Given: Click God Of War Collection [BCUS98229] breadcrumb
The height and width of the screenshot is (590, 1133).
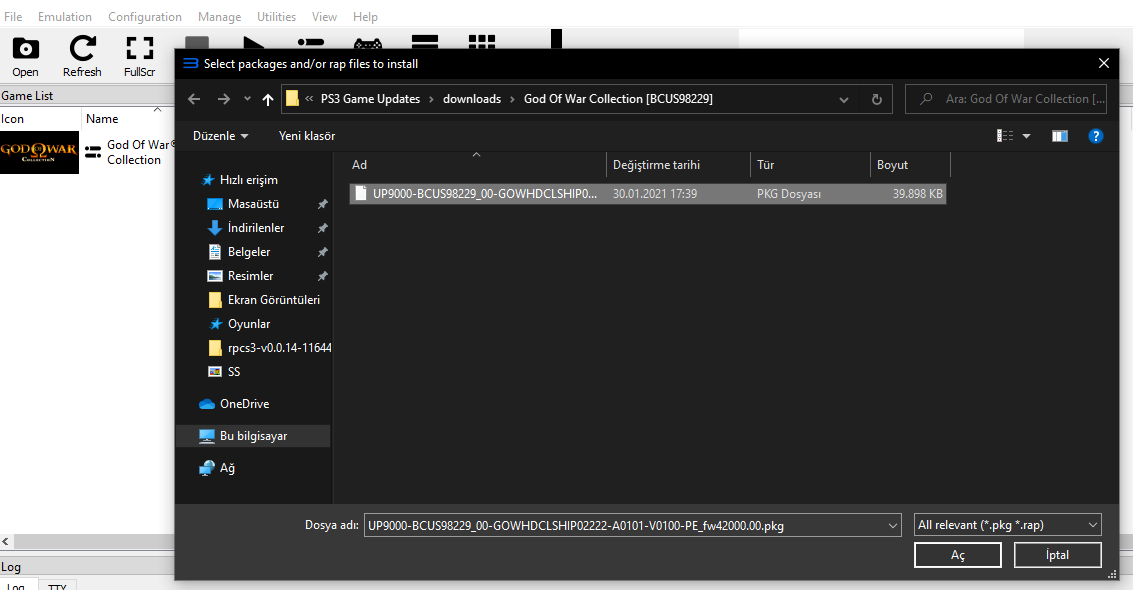Looking at the screenshot, I should point(618,99).
